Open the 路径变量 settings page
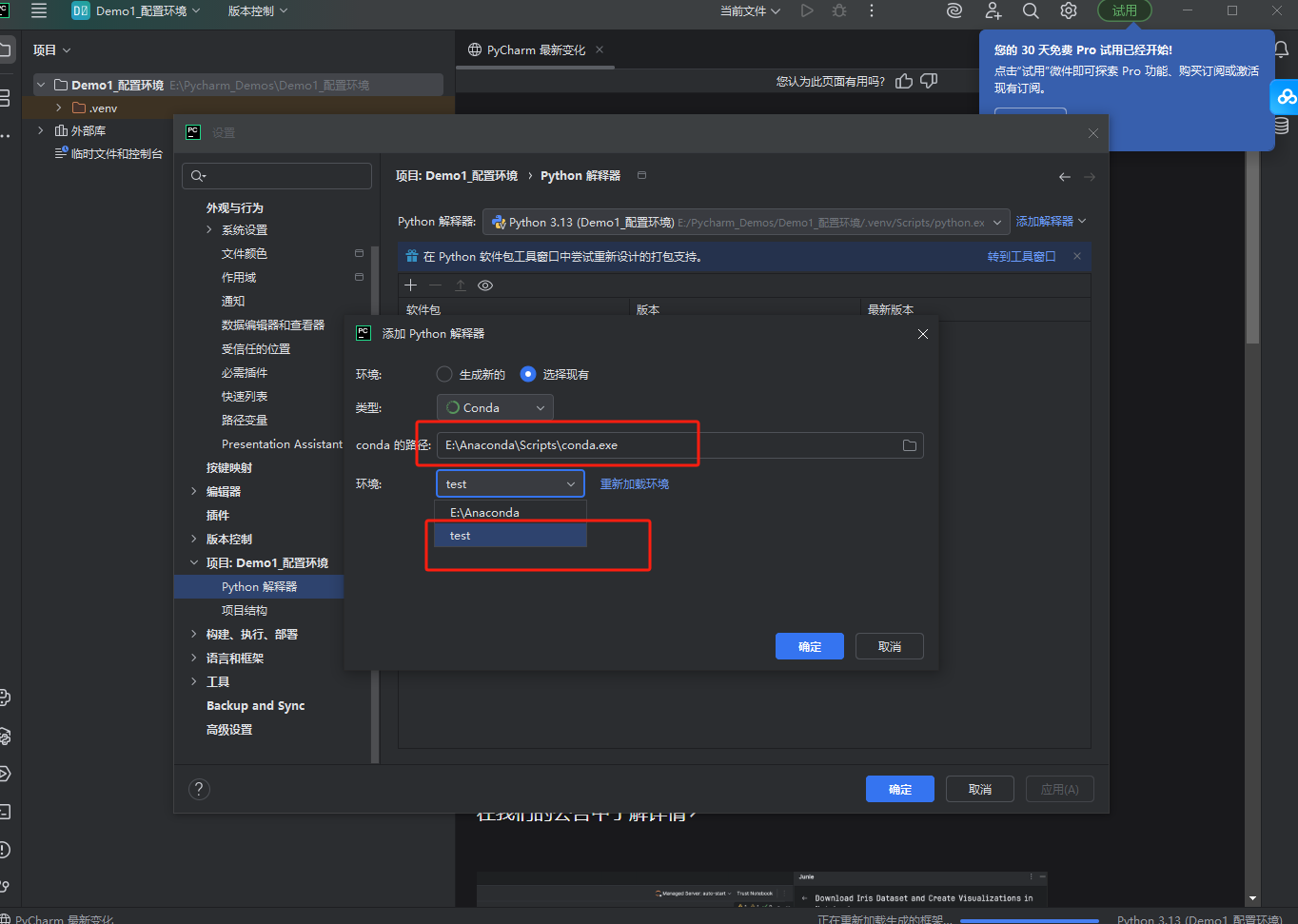Image resolution: width=1298 pixels, height=924 pixels. coord(245,420)
